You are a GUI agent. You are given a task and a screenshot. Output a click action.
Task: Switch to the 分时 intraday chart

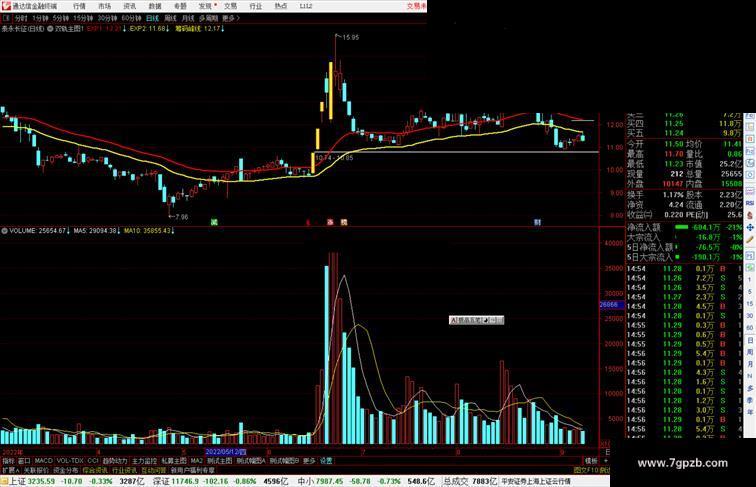(x=21, y=18)
